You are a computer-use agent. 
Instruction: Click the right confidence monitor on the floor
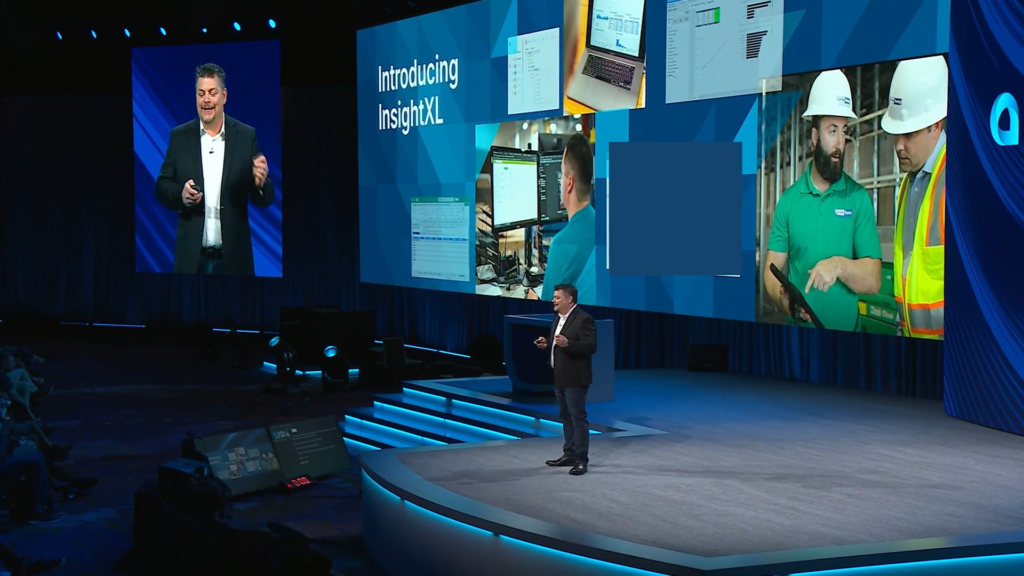pyautogui.click(x=308, y=447)
